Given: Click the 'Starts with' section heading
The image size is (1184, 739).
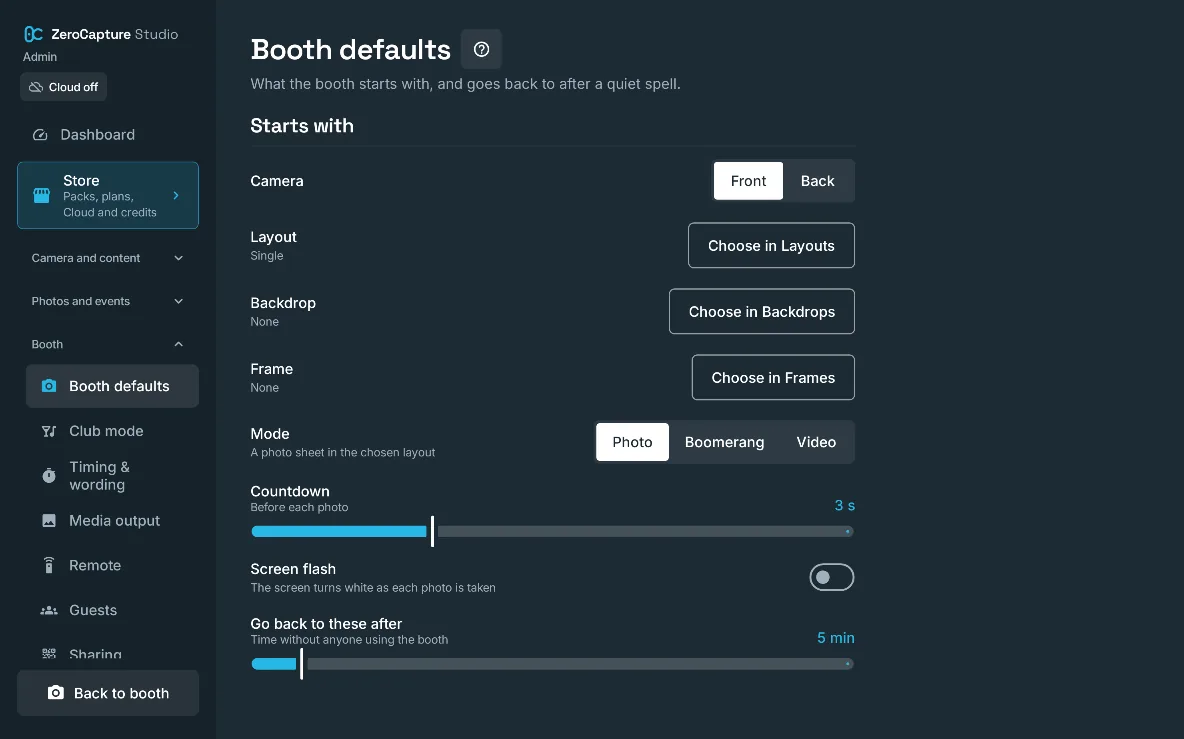Looking at the screenshot, I should pyautogui.click(x=302, y=125).
